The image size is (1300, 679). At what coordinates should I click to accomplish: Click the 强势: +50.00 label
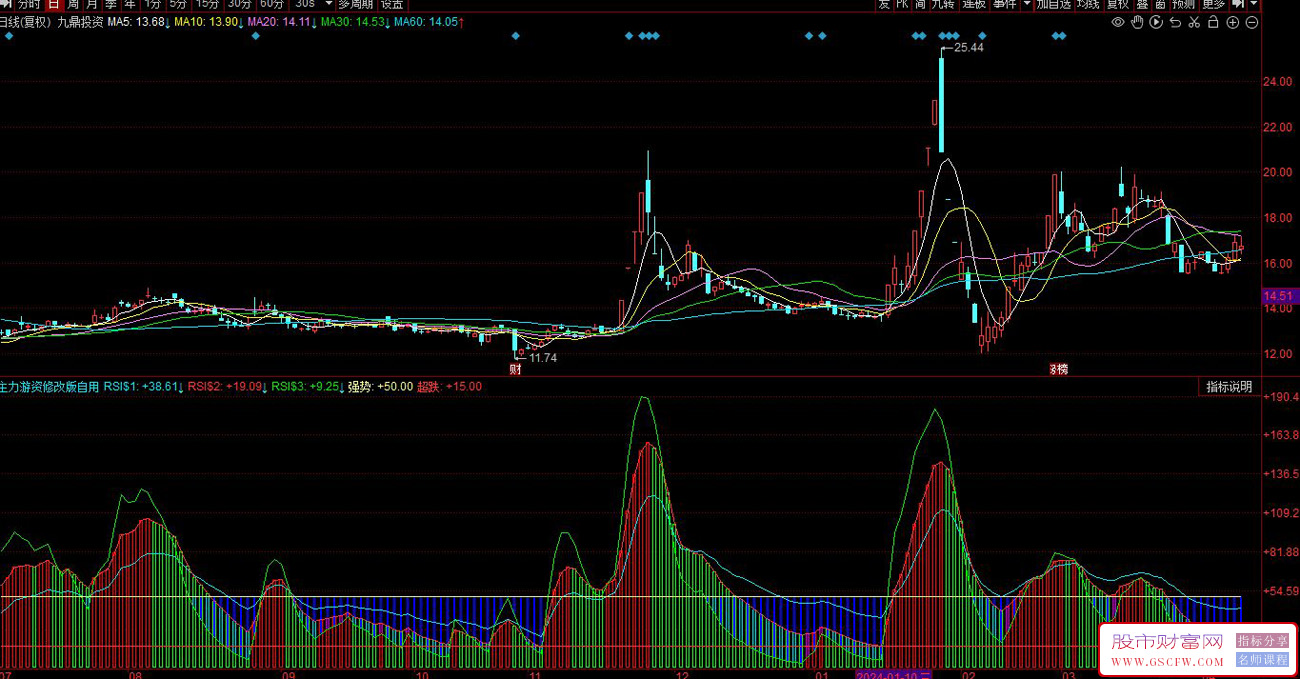pos(380,386)
